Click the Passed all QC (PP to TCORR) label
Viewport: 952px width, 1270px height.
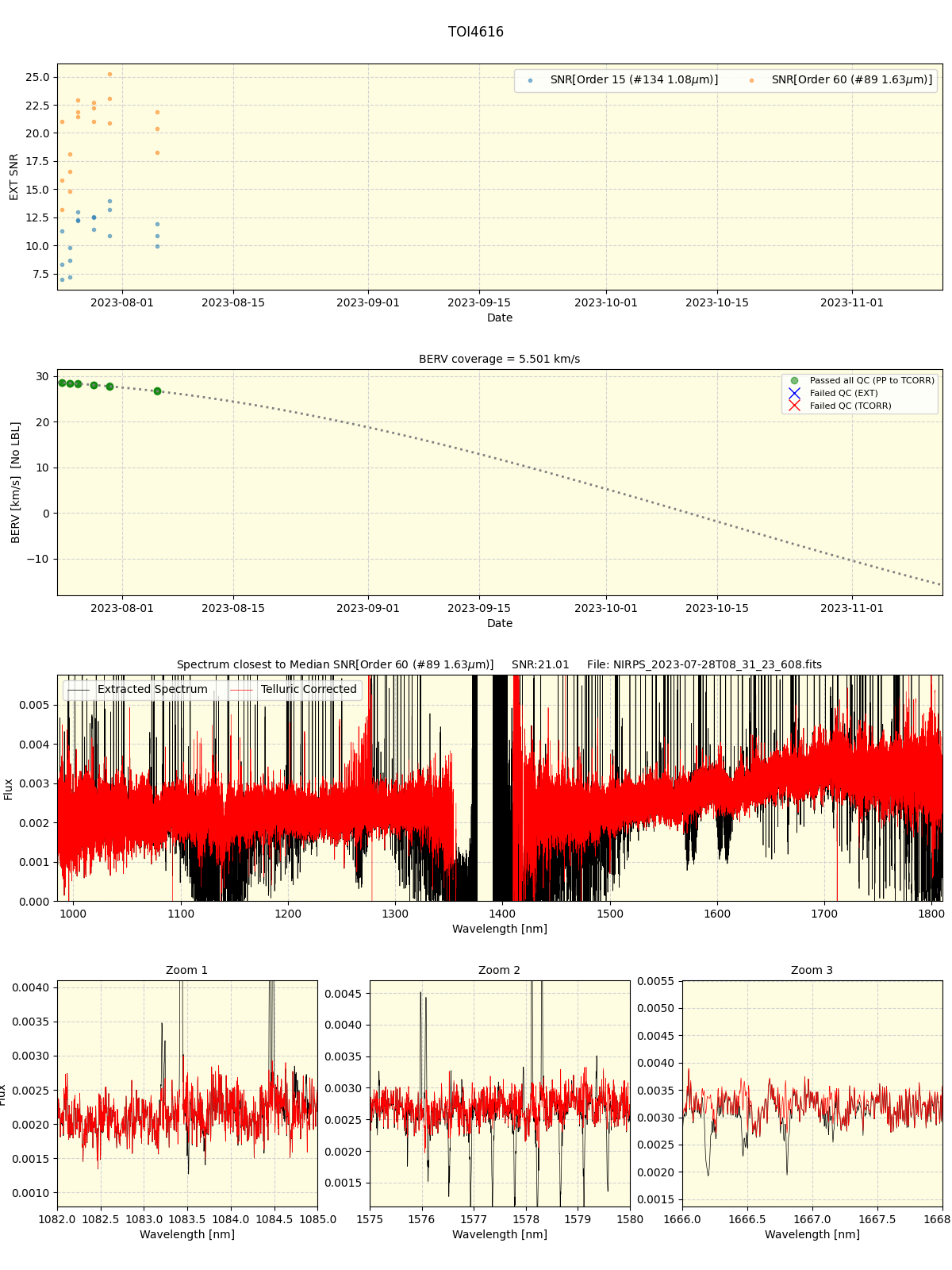(872, 381)
